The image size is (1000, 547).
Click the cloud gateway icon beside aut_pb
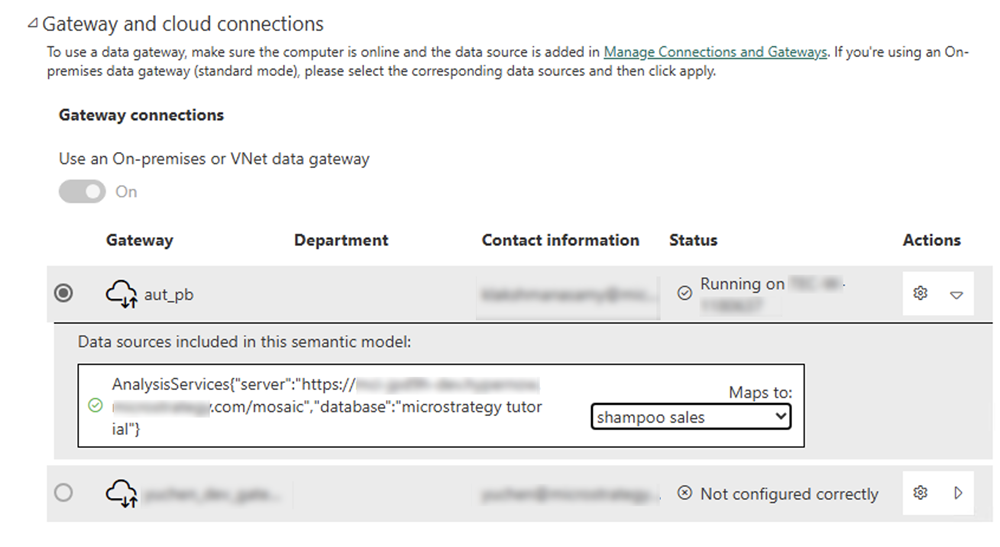pyautogui.click(x=121, y=294)
